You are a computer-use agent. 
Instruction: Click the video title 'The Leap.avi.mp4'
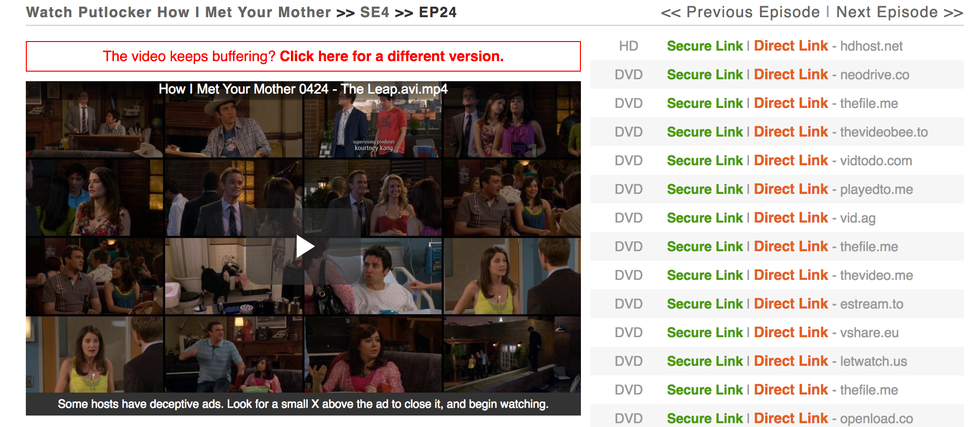coord(303,89)
